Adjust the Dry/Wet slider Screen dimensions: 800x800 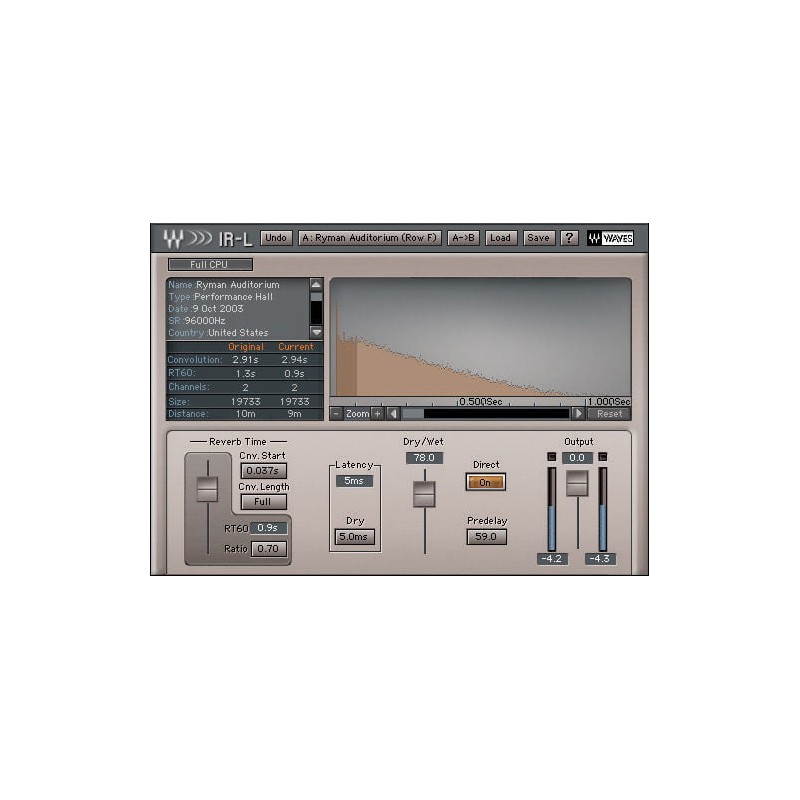424,495
